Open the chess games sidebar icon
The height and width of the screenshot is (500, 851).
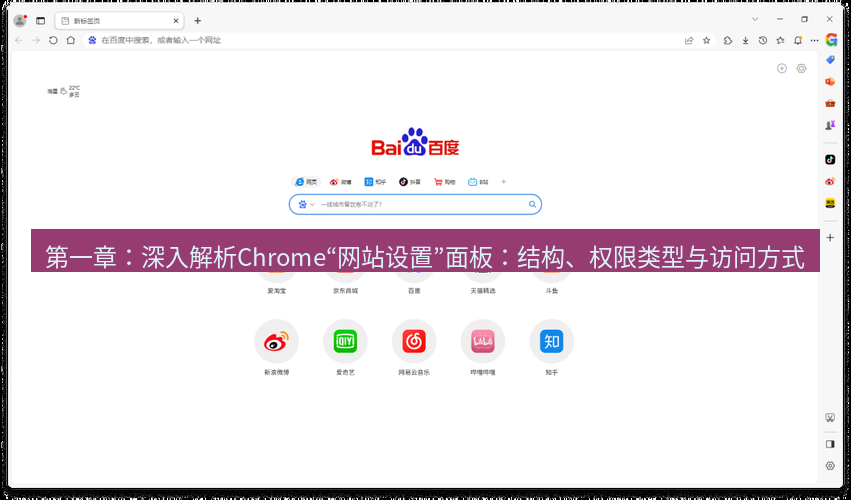830,125
